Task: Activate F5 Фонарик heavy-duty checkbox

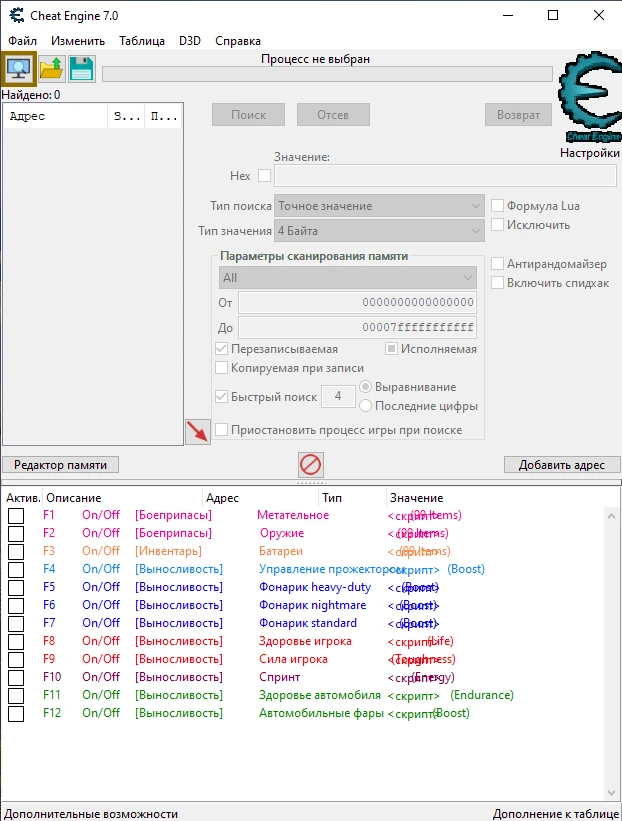Action: 16,587
